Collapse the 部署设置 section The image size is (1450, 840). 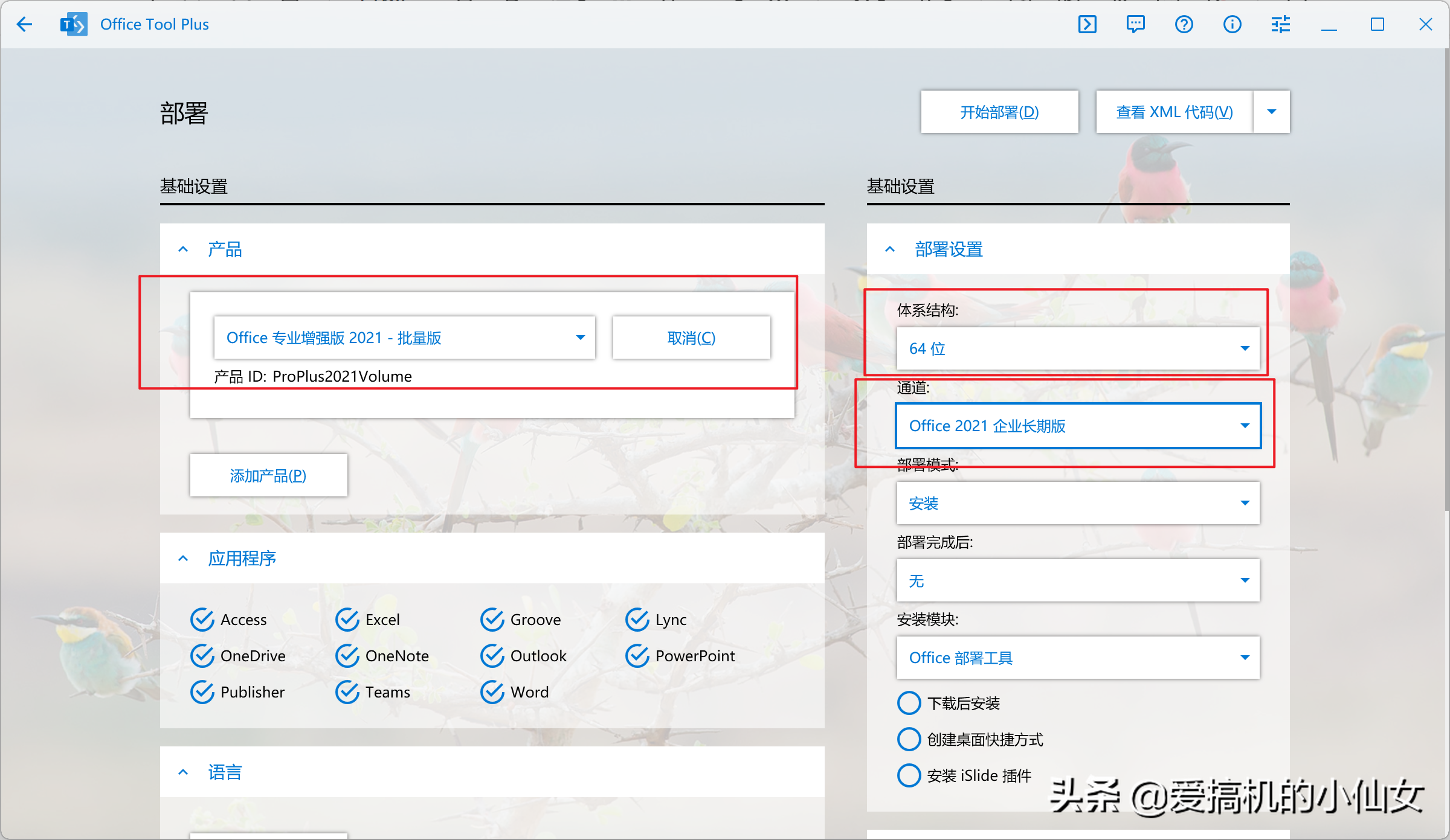(x=890, y=249)
